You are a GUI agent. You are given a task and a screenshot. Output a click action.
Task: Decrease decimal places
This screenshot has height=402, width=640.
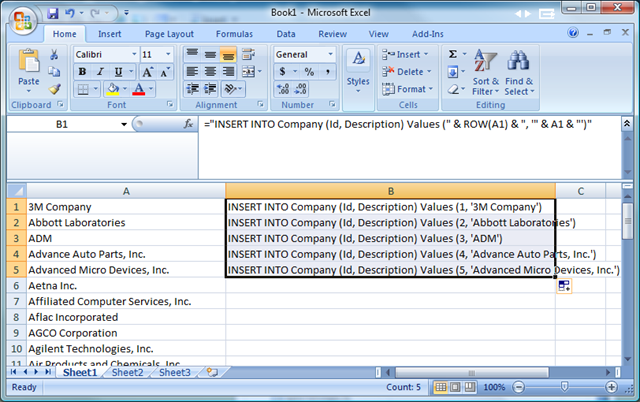[x=301, y=89]
